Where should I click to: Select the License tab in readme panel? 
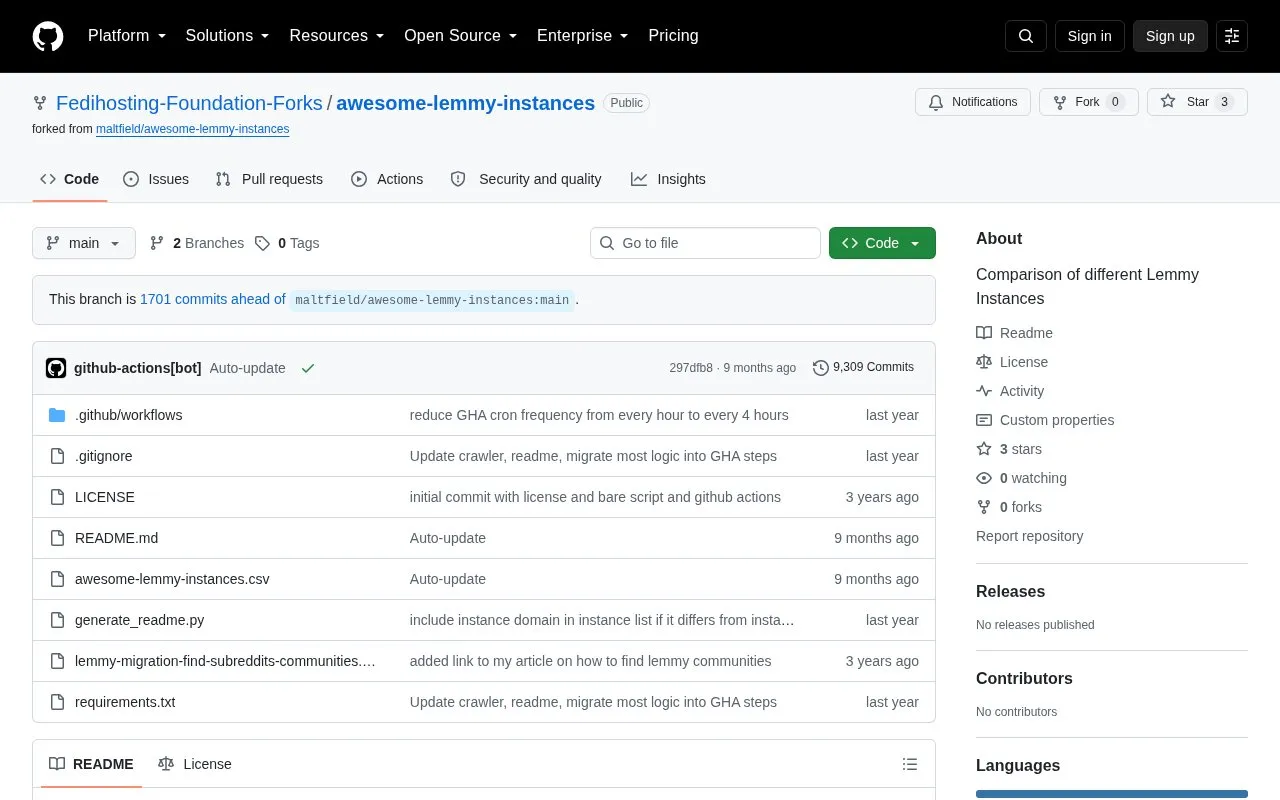pyautogui.click(x=195, y=764)
